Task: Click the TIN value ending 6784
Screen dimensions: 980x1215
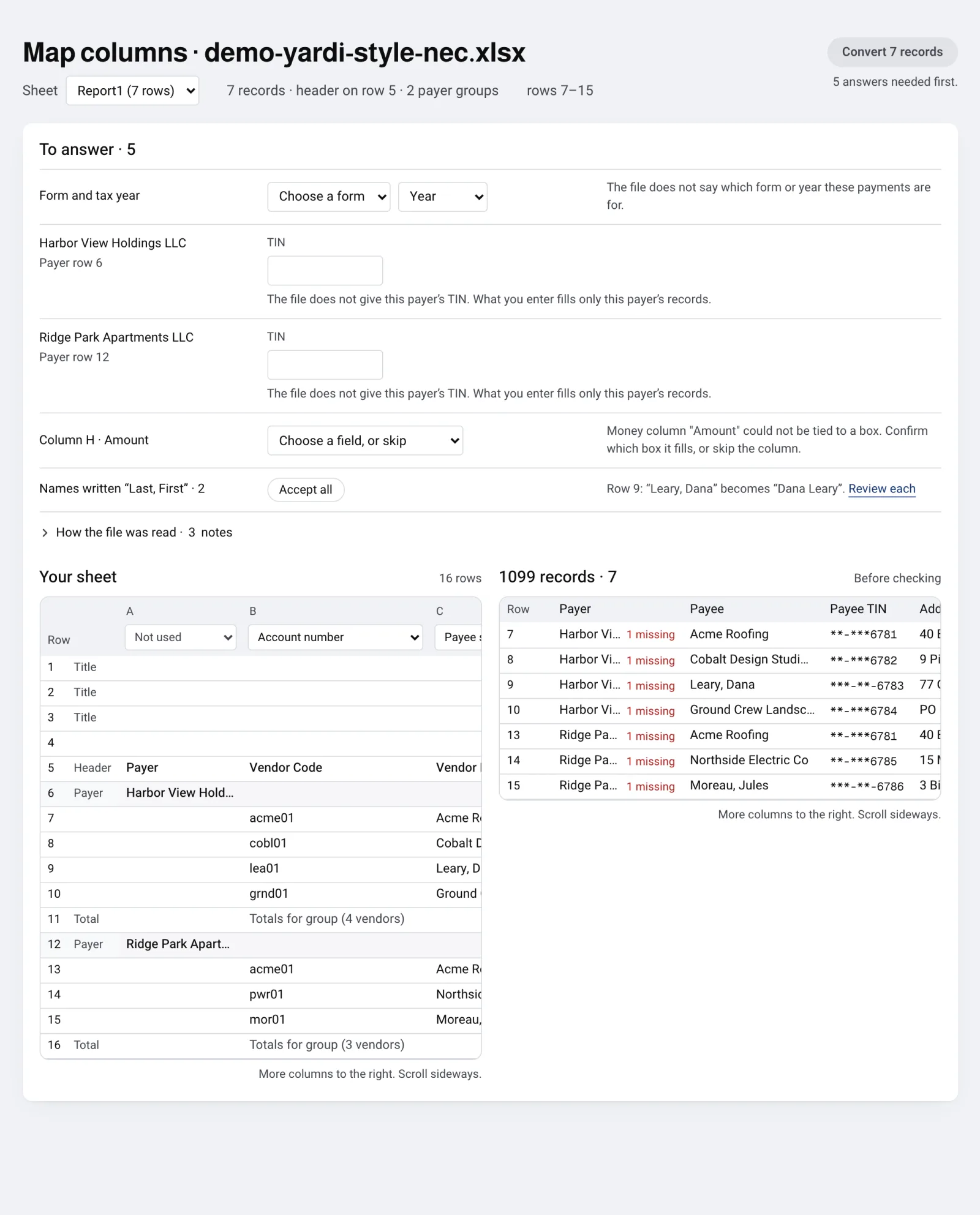Action: (x=864, y=710)
